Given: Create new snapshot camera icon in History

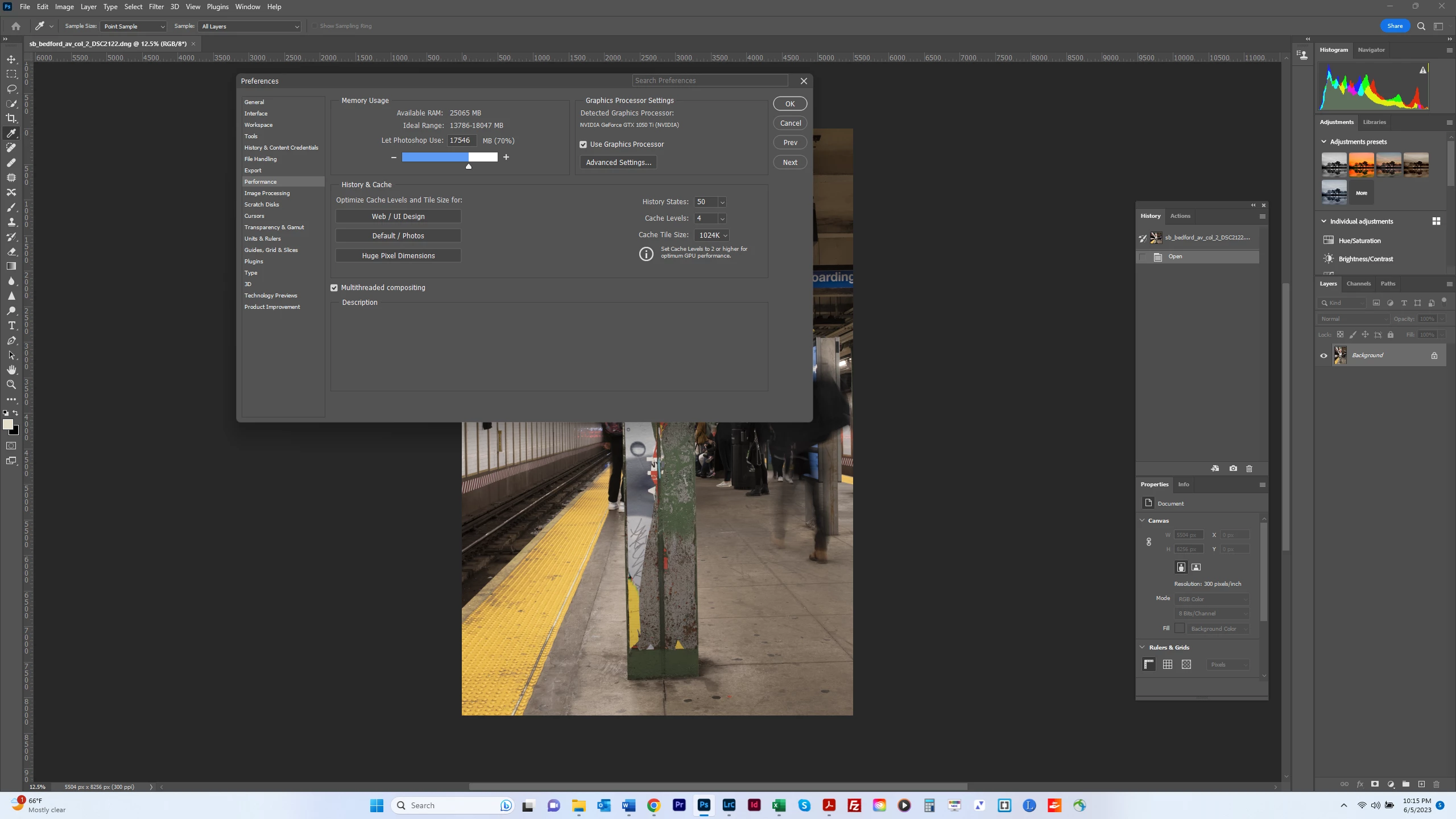Looking at the screenshot, I should (x=1233, y=469).
